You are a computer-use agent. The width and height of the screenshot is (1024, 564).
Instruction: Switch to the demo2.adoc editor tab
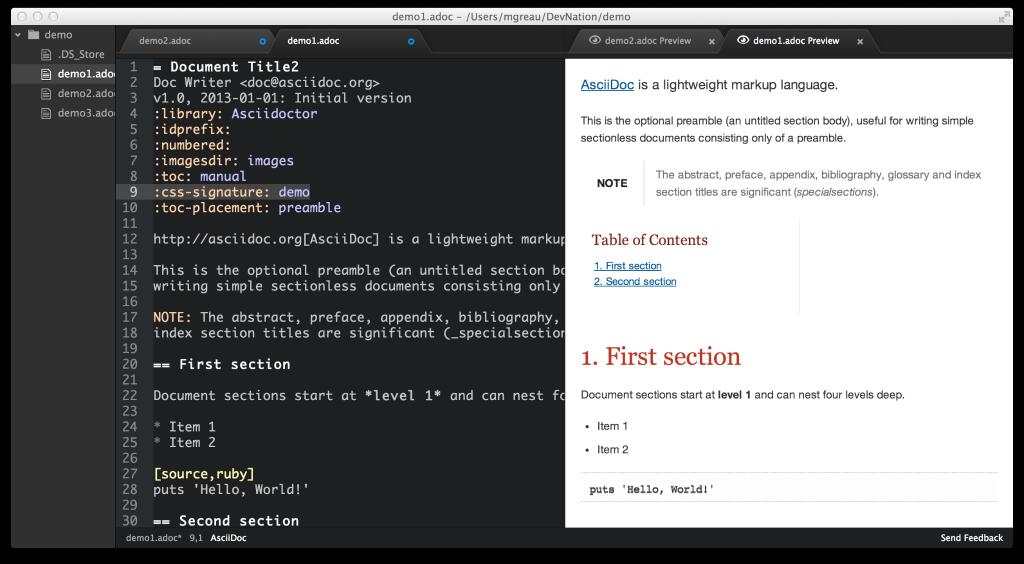165,40
